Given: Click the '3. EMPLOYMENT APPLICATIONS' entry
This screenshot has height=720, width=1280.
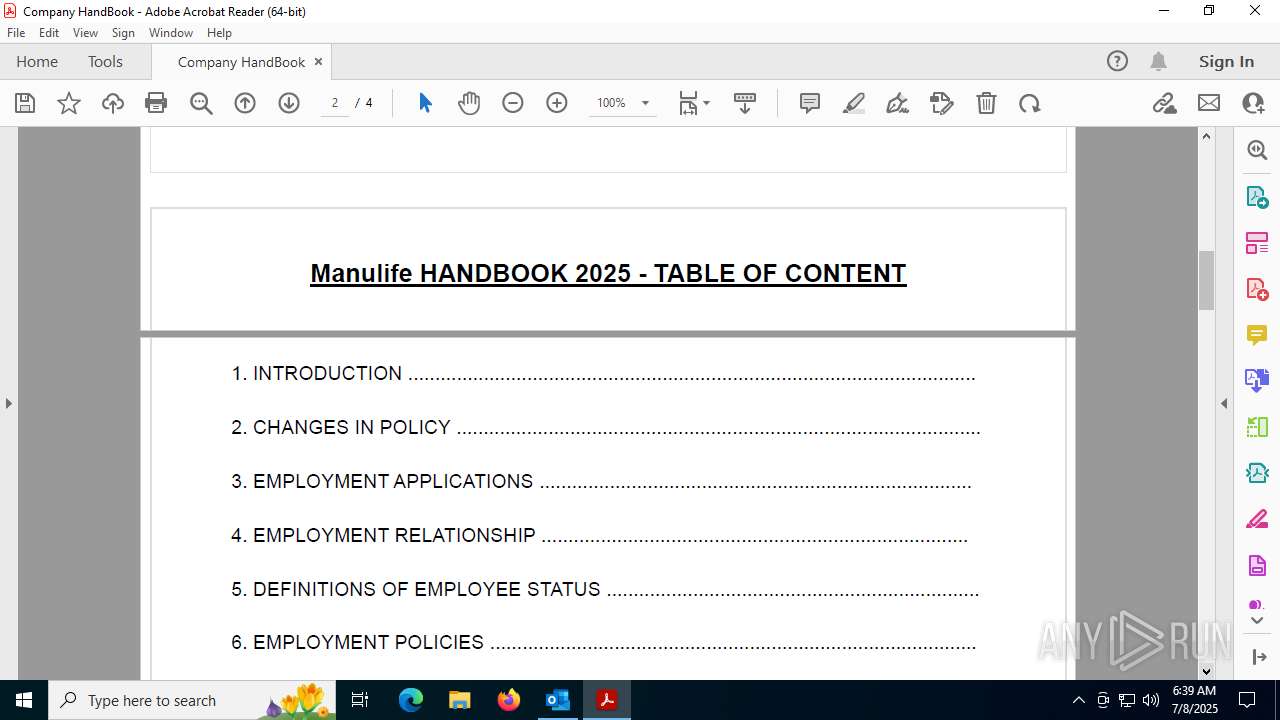Looking at the screenshot, I should tap(601, 481).
